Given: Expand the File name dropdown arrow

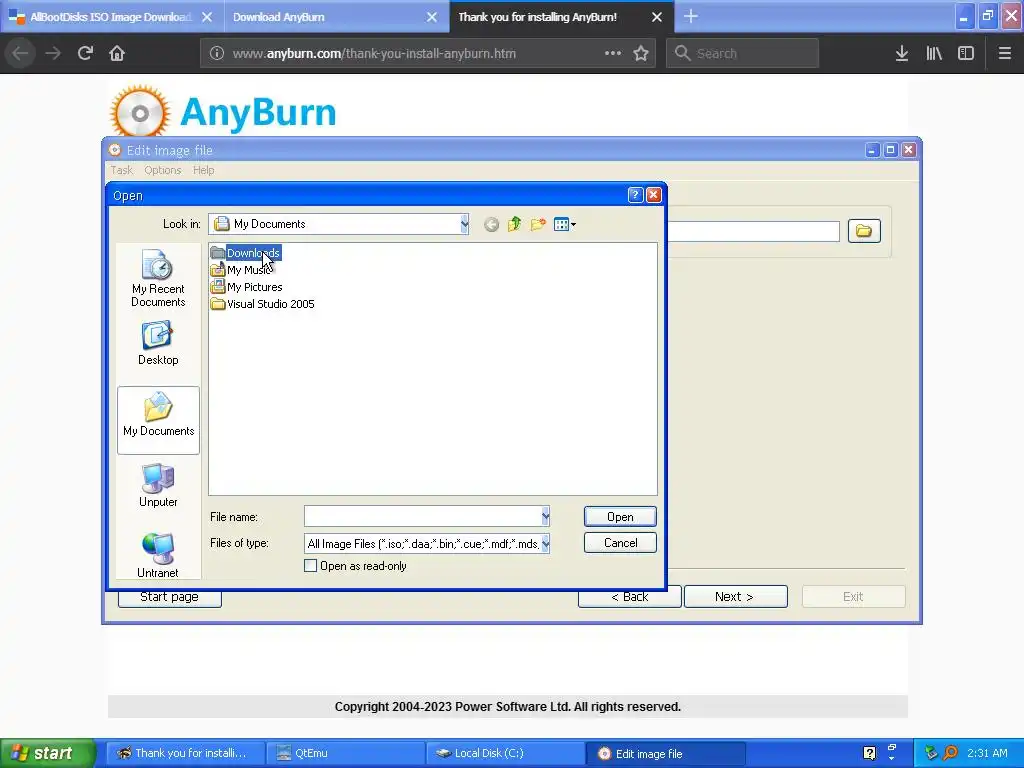Looking at the screenshot, I should pyautogui.click(x=545, y=517).
